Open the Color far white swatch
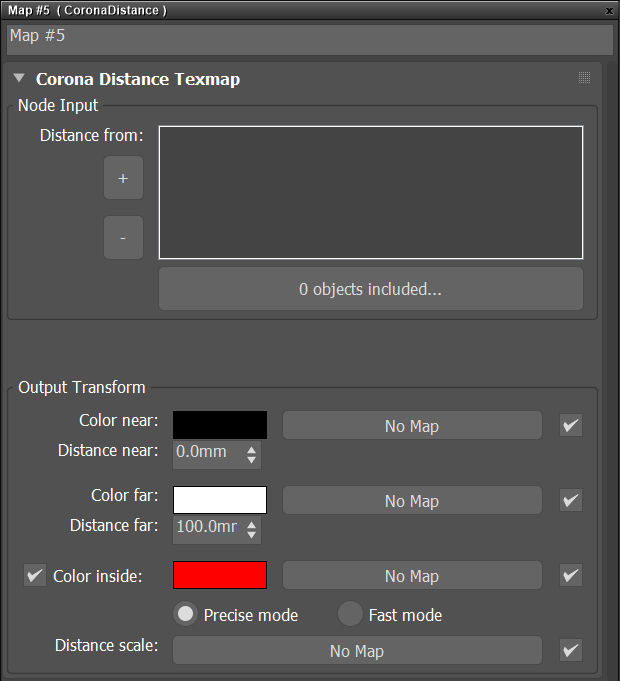620x681 pixels. point(220,500)
